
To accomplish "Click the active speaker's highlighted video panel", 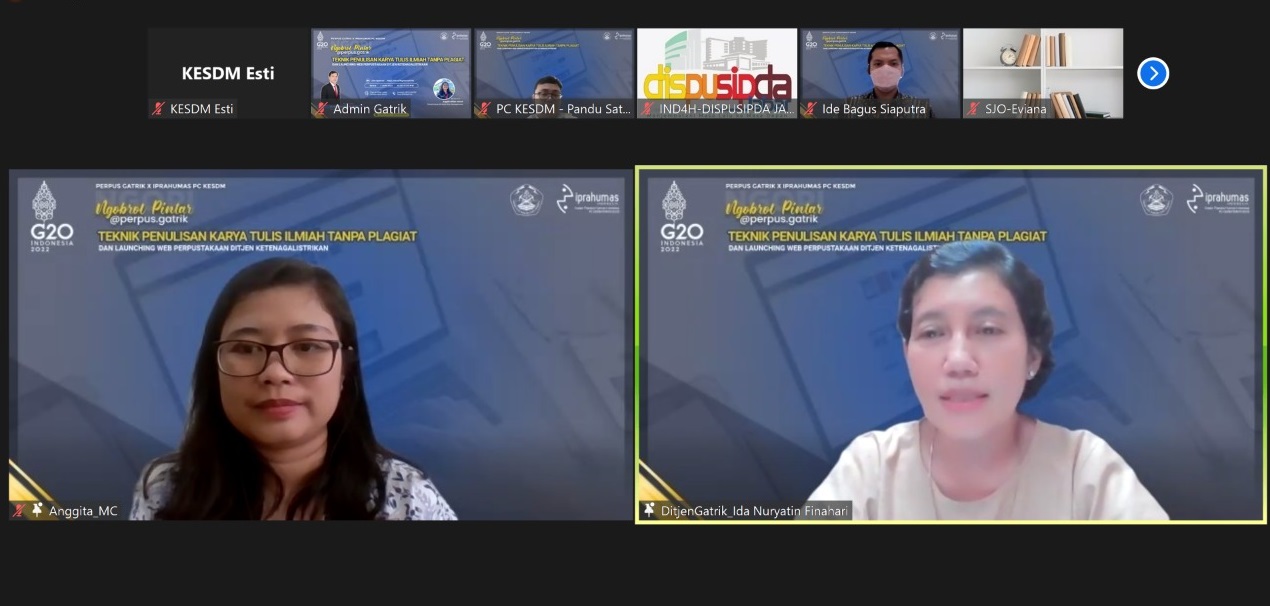I will 950,345.
